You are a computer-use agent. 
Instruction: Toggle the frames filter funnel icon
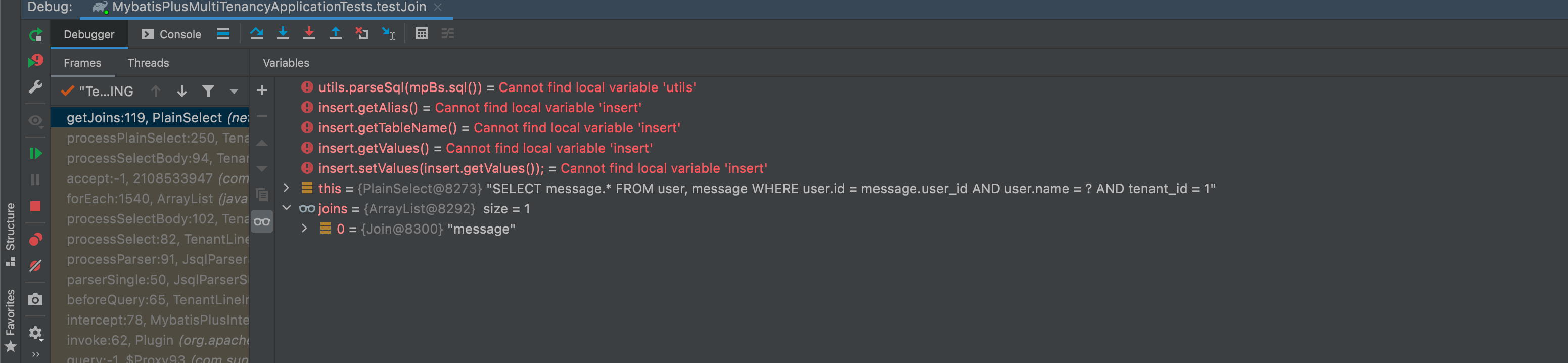tap(208, 92)
